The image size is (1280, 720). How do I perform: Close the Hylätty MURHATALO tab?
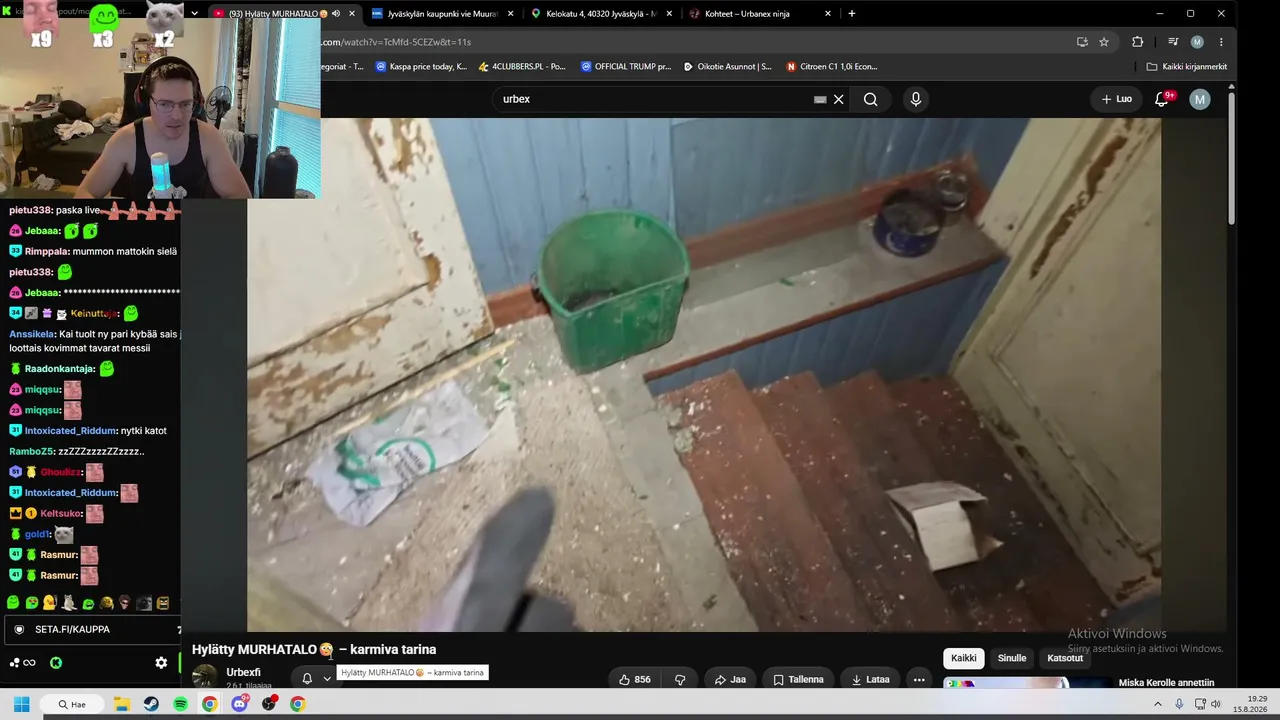(351, 14)
